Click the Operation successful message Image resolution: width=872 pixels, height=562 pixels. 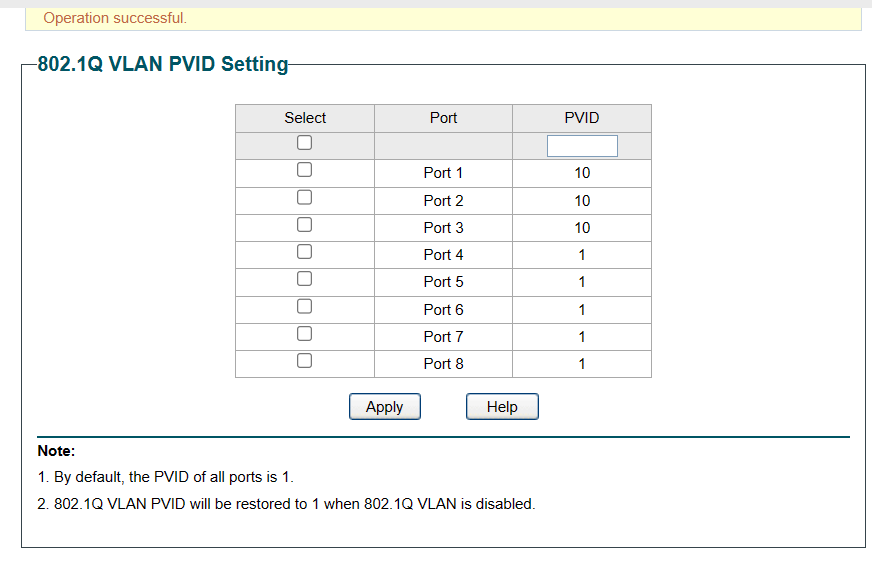115,18
